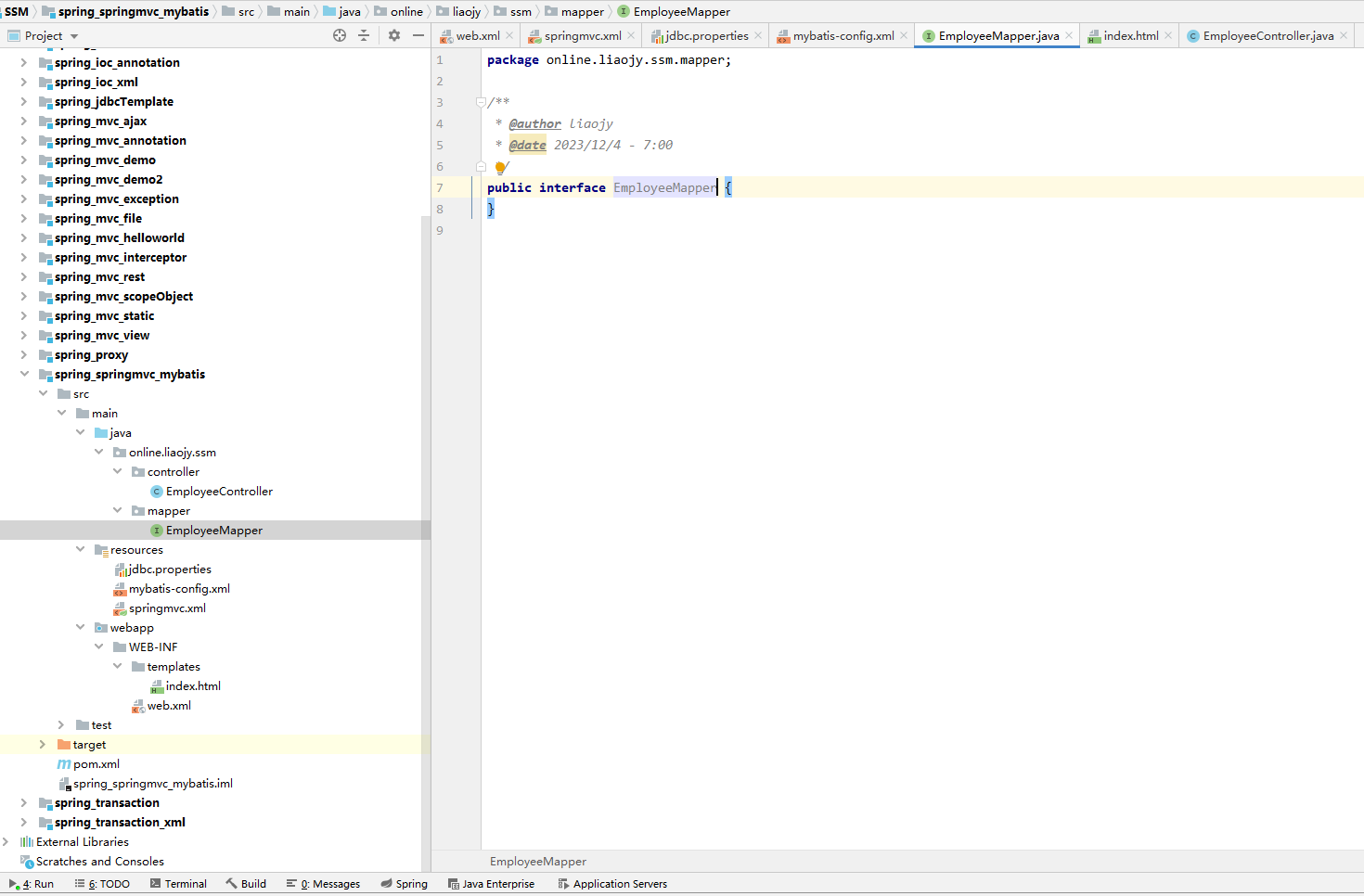Screen dimensions: 1364x896
Task: Close the jdbc.properties tab
Action: 758,35
